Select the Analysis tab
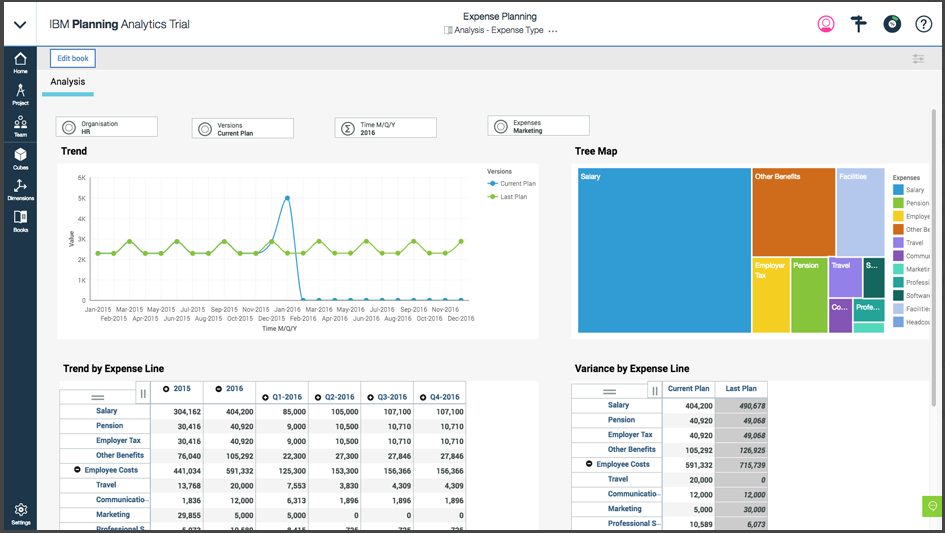 click(x=68, y=82)
